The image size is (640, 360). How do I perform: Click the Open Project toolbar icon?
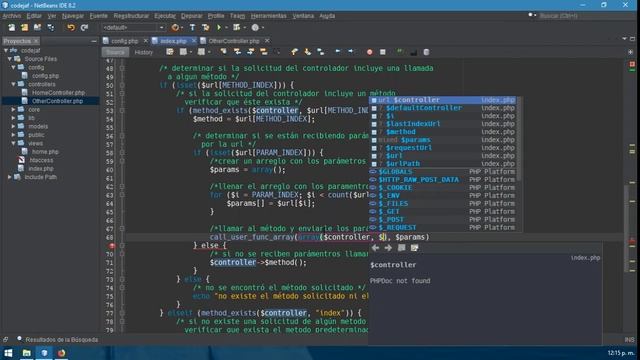tap(38, 27)
